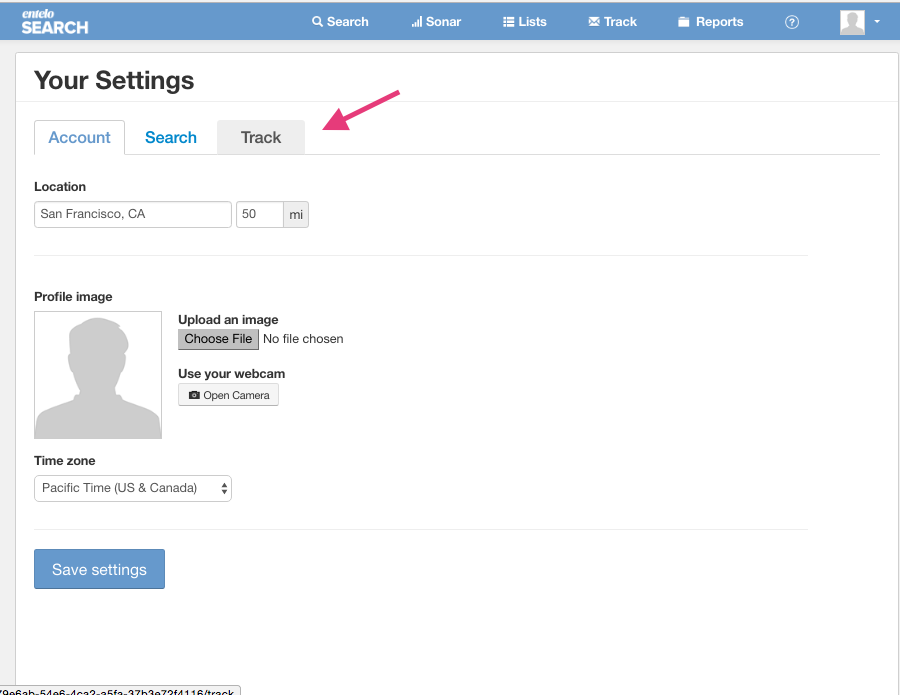
Task: Click the Choose File button
Action: 218,339
